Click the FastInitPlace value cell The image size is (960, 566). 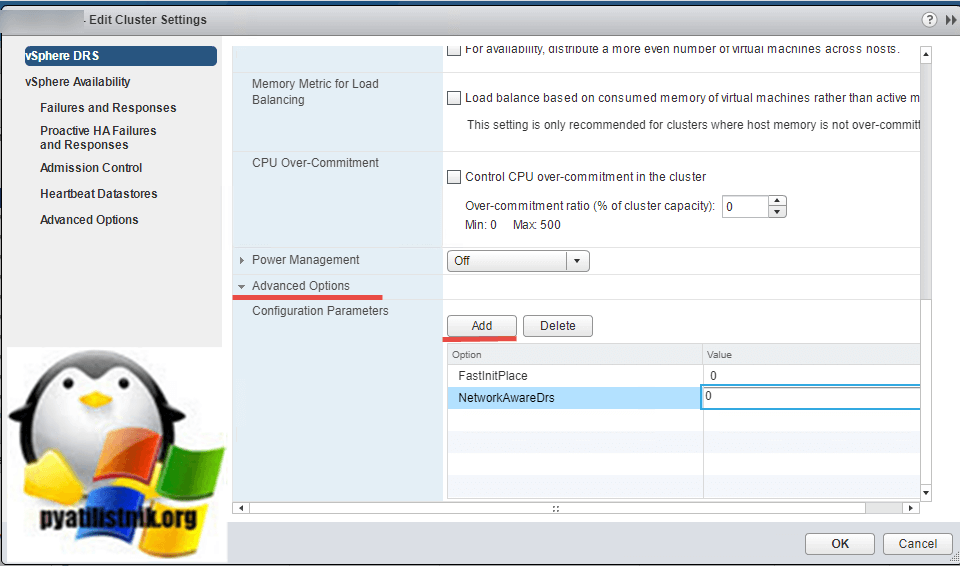tap(811, 375)
